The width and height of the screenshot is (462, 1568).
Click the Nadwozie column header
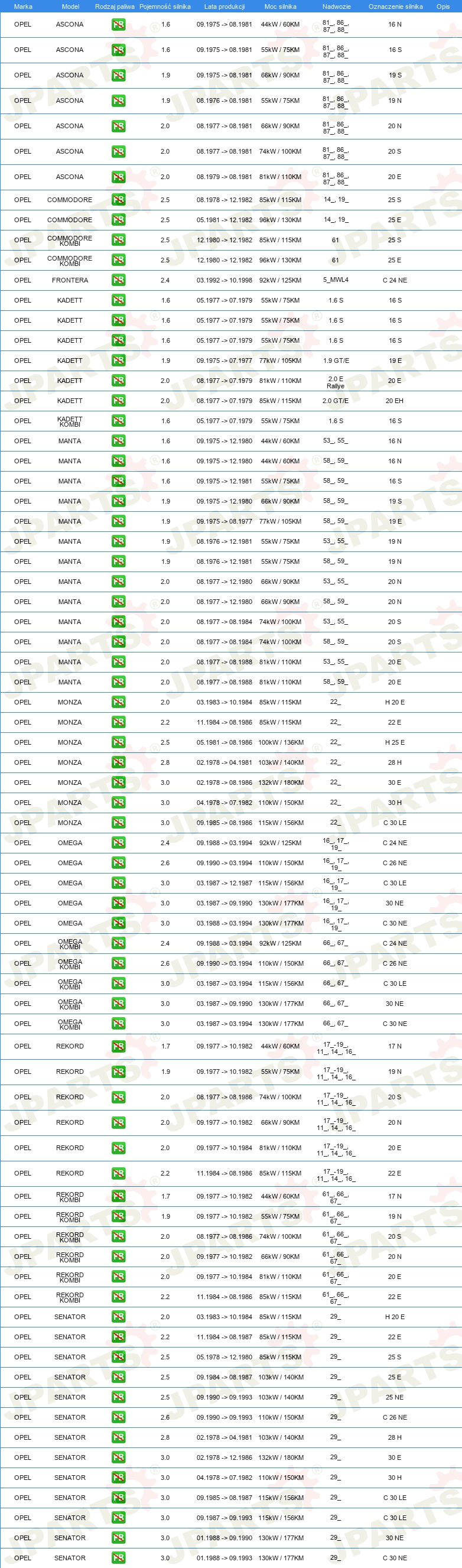(336, 7)
